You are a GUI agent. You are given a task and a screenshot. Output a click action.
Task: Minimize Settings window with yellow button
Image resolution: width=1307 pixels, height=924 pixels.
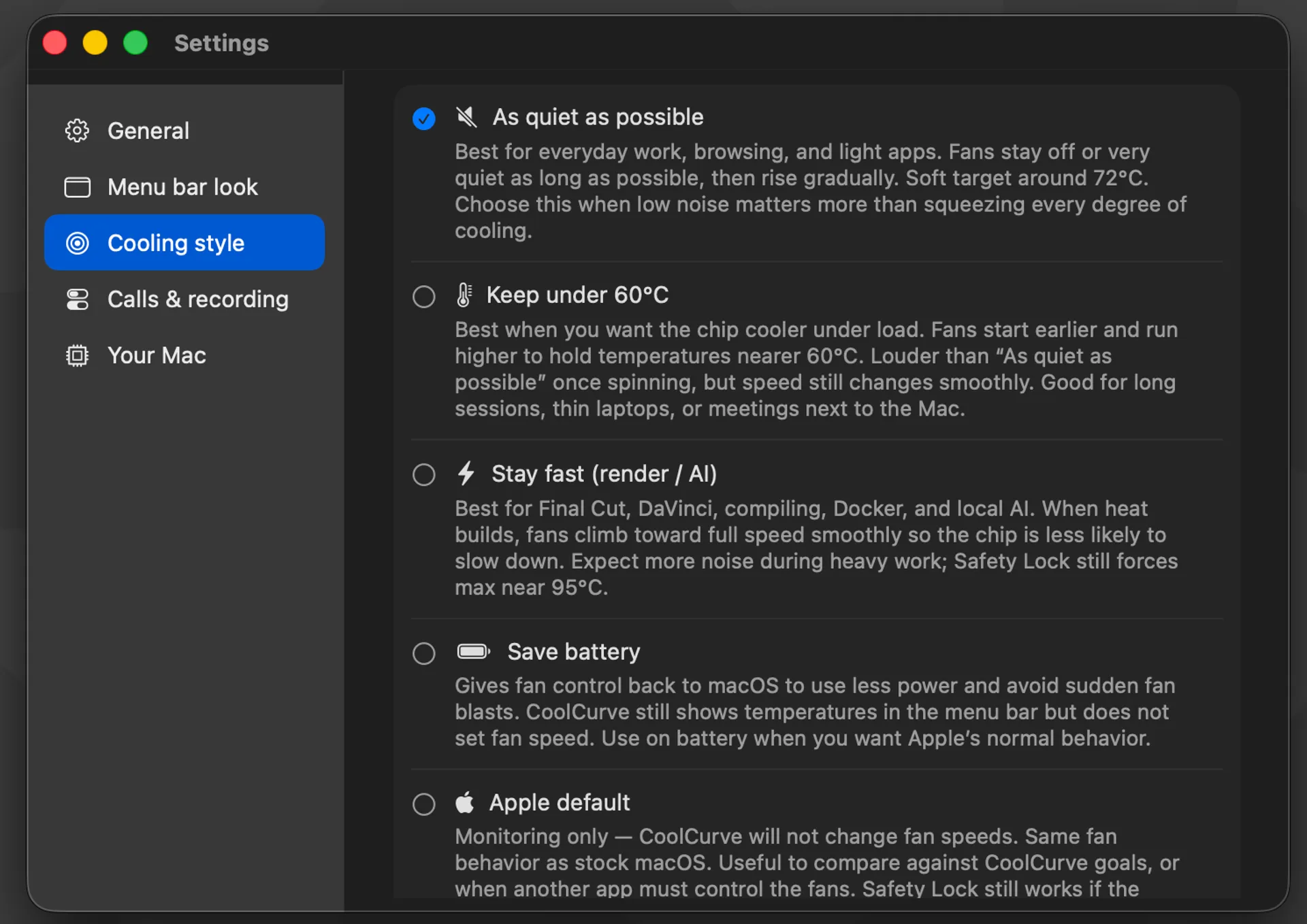click(x=95, y=43)
